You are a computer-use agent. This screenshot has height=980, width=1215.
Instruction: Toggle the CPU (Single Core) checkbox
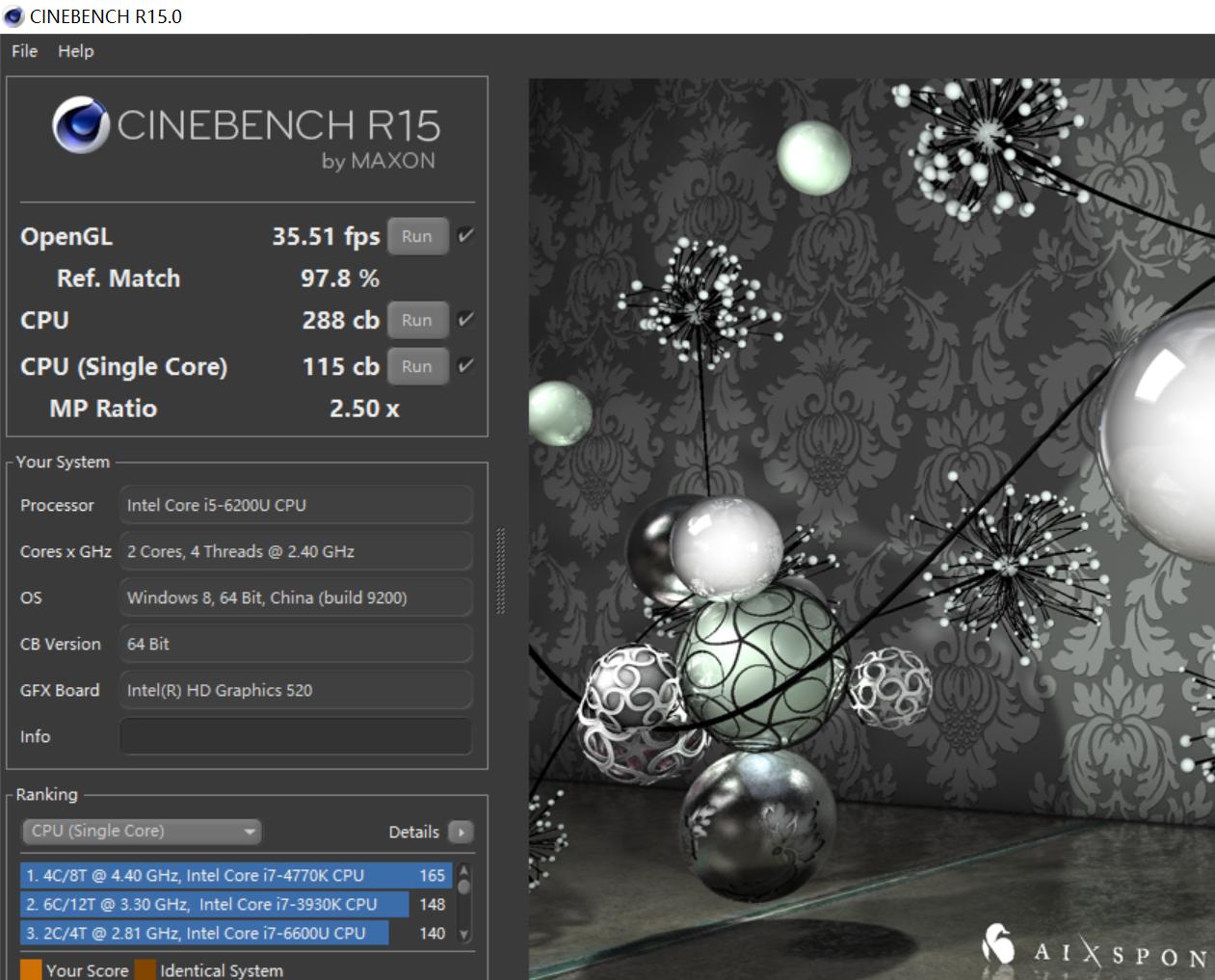[x=466, y=366]
